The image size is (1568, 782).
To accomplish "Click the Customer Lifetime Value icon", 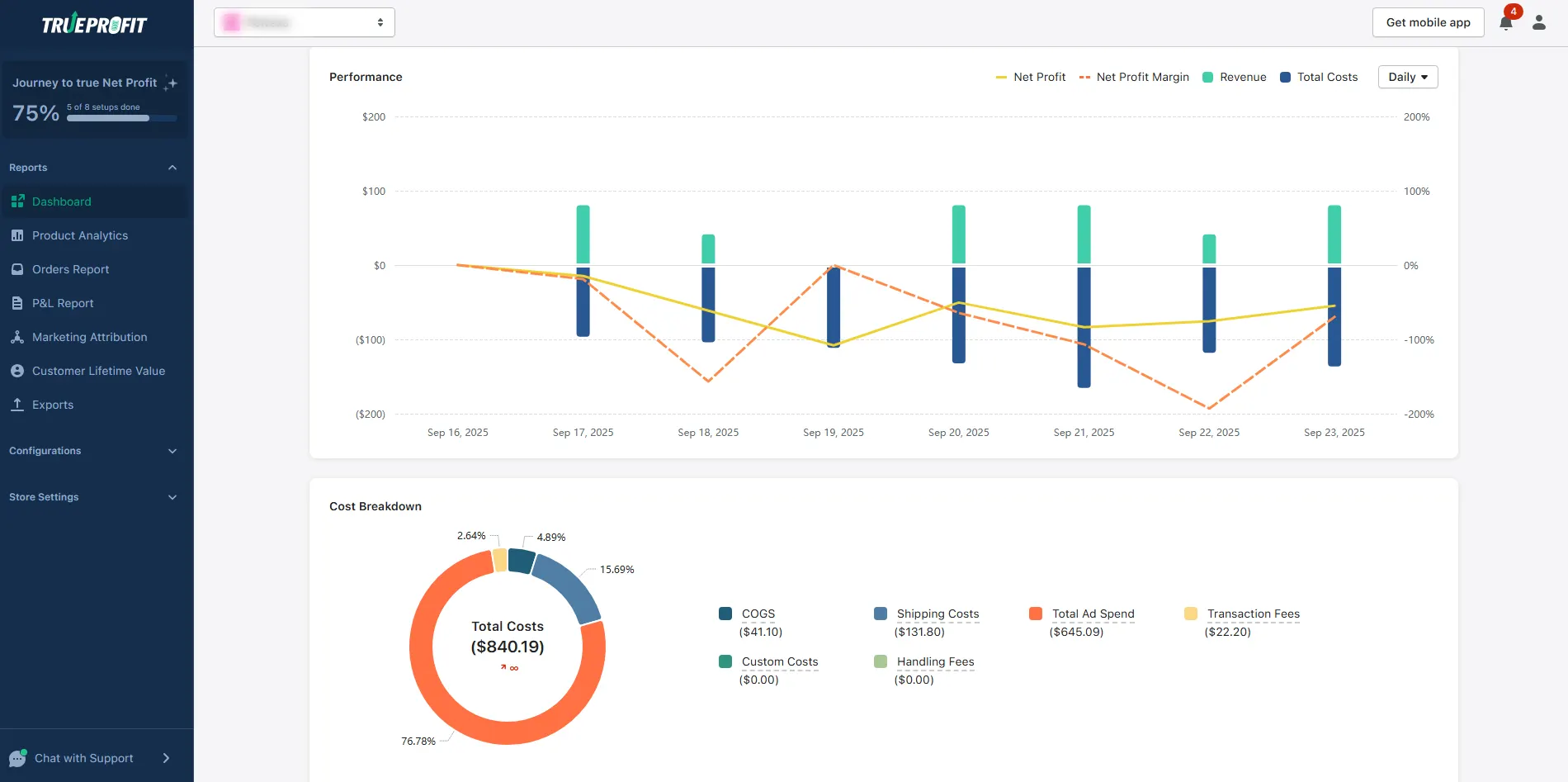I will (x=17, y=371).
